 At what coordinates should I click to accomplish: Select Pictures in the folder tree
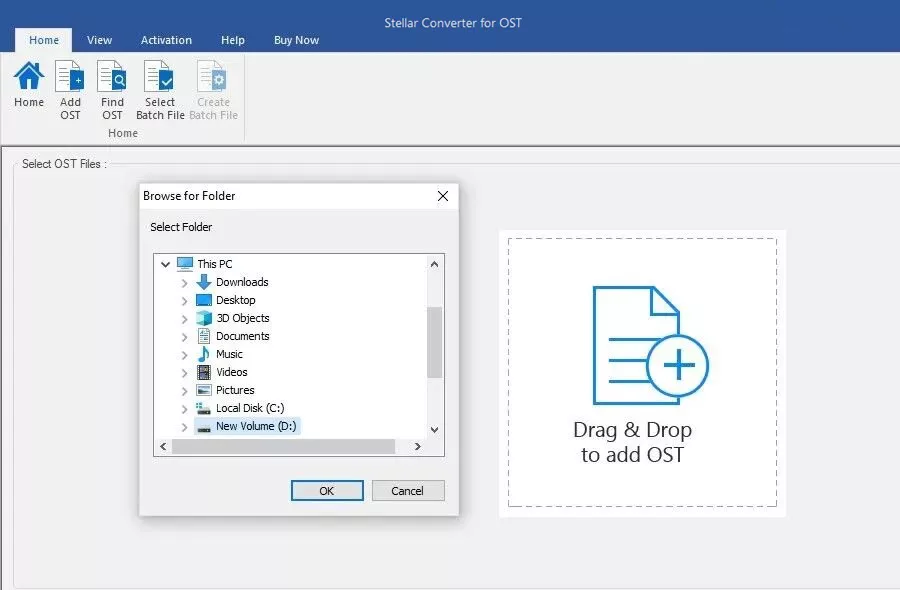coord(235,390)
